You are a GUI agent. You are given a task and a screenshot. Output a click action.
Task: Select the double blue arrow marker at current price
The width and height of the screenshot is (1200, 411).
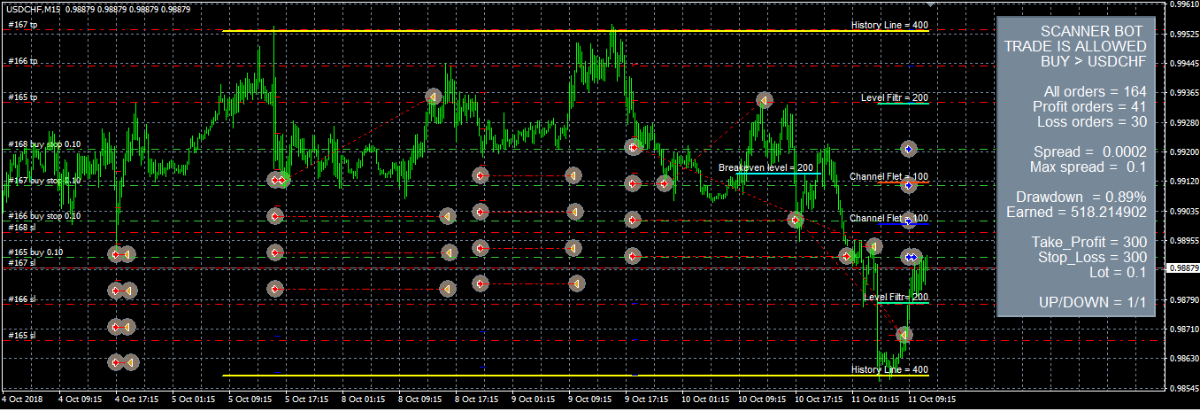[x=910, y=257]
